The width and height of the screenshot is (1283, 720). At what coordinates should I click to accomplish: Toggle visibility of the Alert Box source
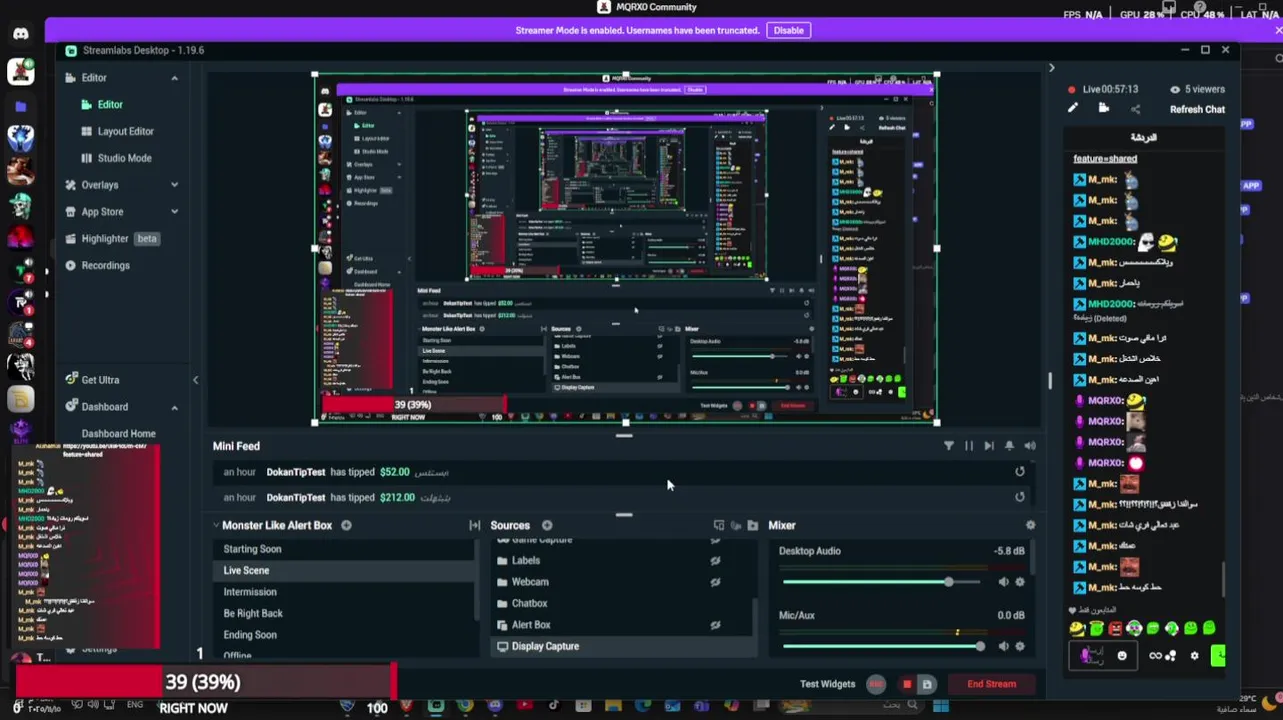point(715,625)
